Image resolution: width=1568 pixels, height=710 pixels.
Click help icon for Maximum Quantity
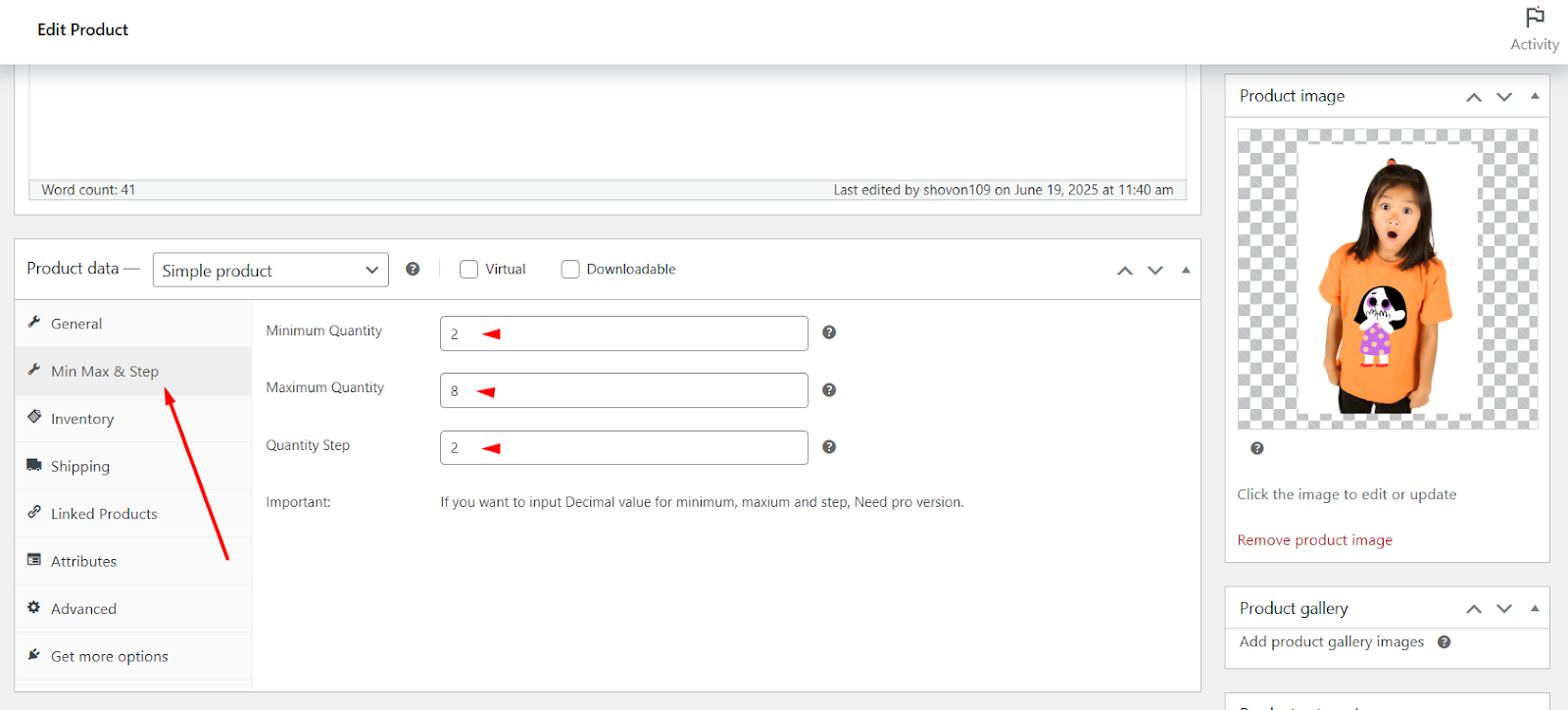tap(829, 390)
